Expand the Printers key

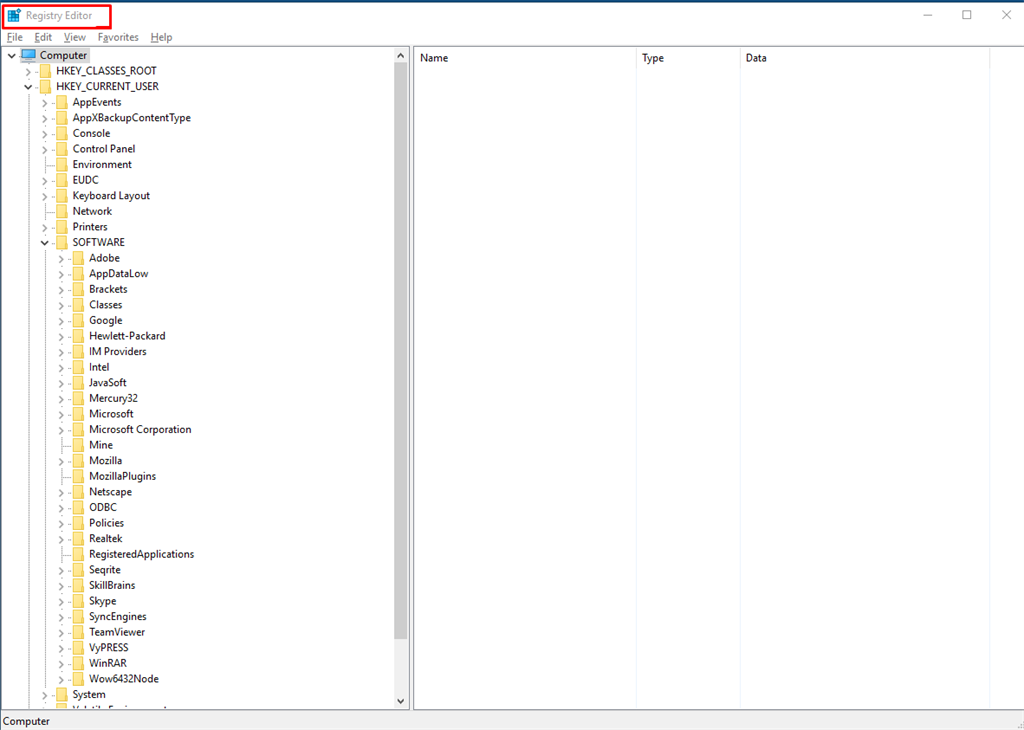point(44,227)
